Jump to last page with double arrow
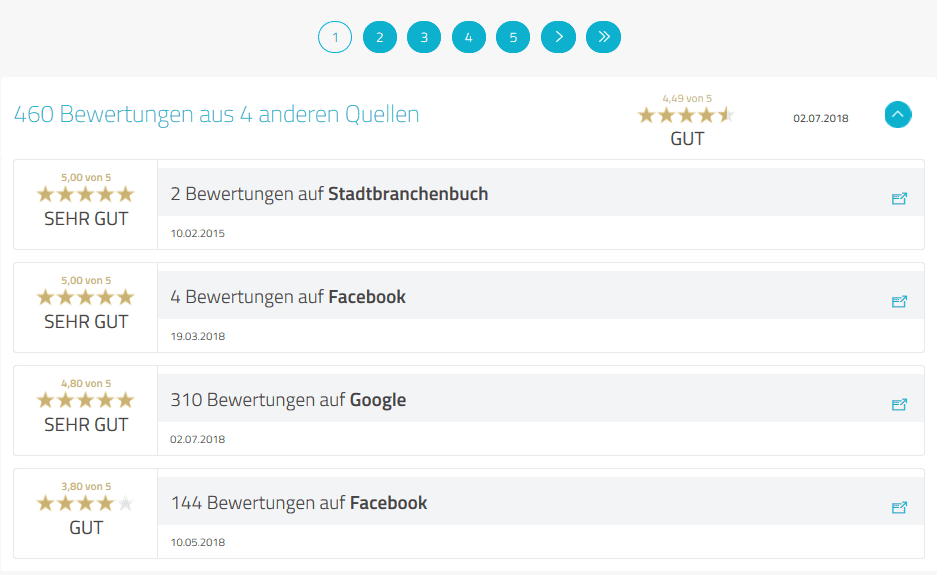Image resolution: width=937 pixels, height=575 pixels. (x=603, y=37)
